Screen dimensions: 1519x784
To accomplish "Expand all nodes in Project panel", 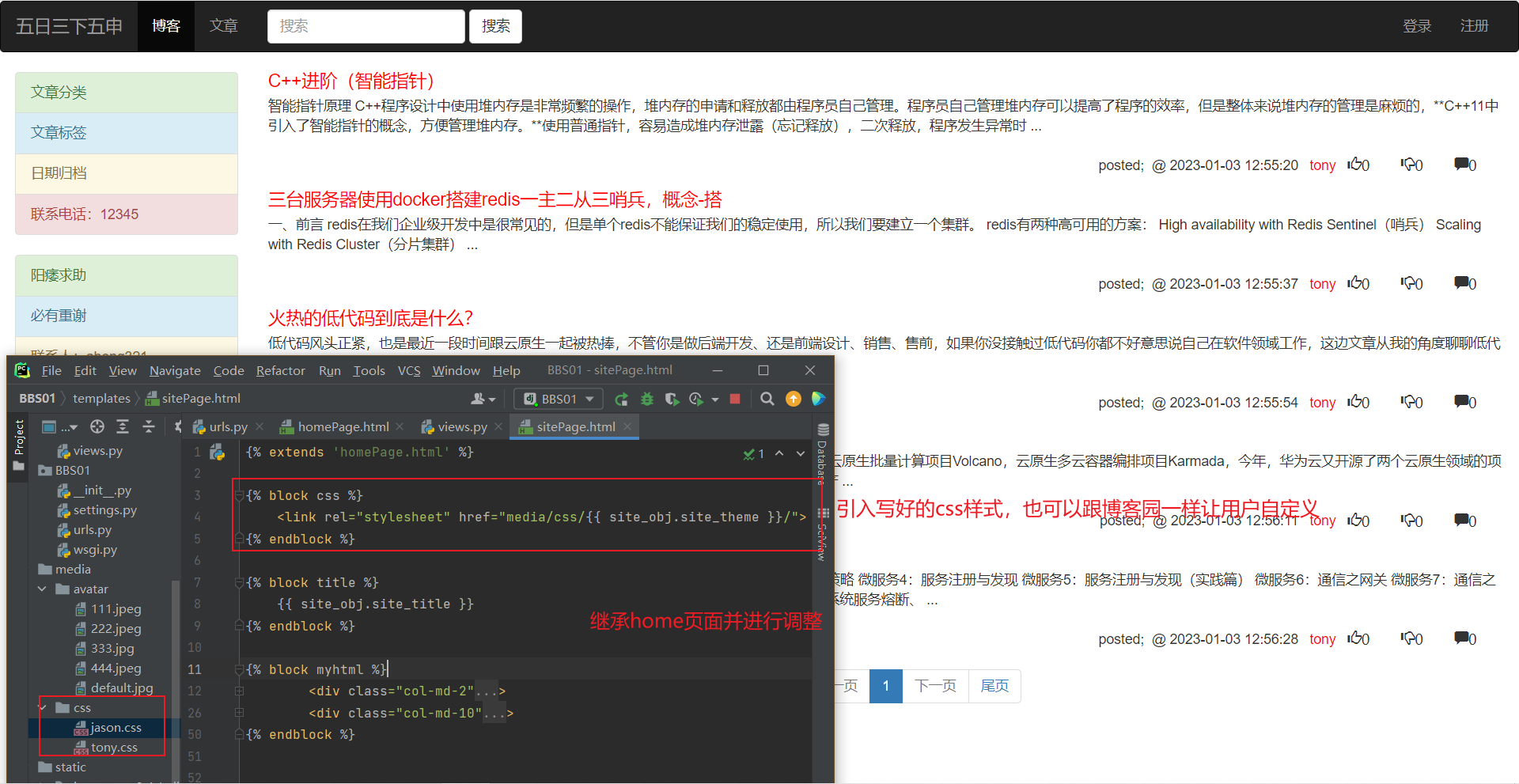I will click(123, 427).
